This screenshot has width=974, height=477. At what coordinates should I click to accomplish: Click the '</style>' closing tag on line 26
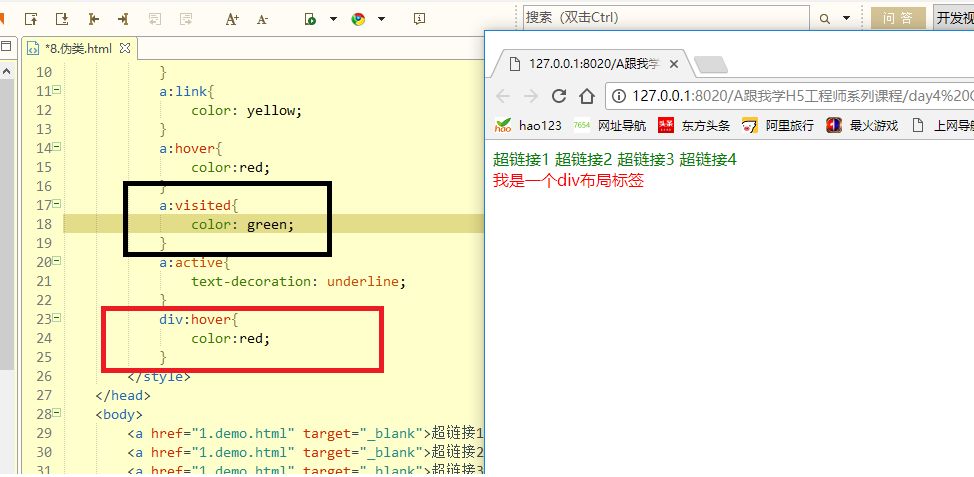click(159, 376)
